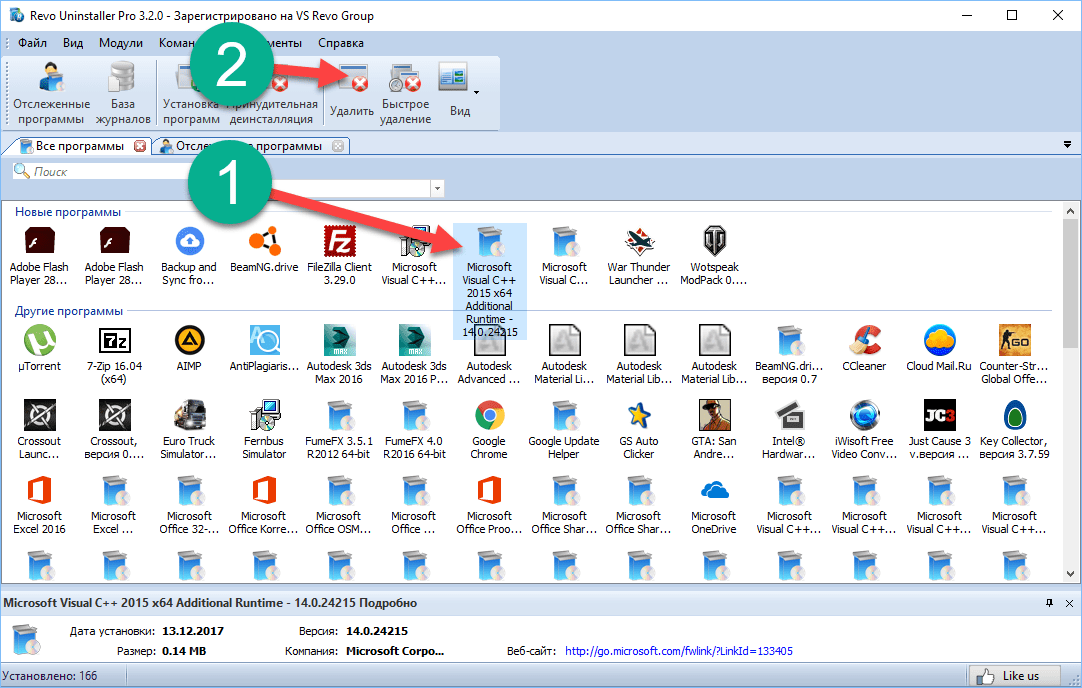This screenshot has width=1082, height=688.
Task: Click the Поиск search field
Action: pyautogui.click(x=220, y=172)
